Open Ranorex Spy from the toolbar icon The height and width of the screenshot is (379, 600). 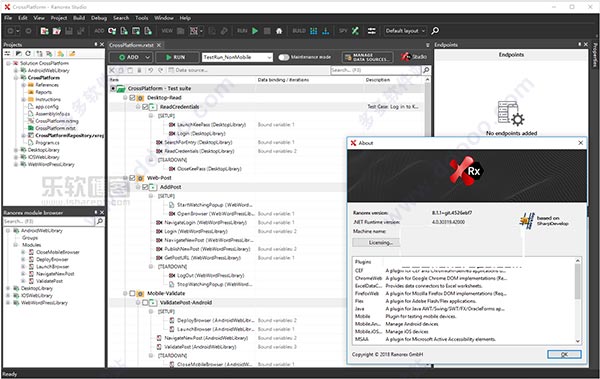(x=355, y=31)
